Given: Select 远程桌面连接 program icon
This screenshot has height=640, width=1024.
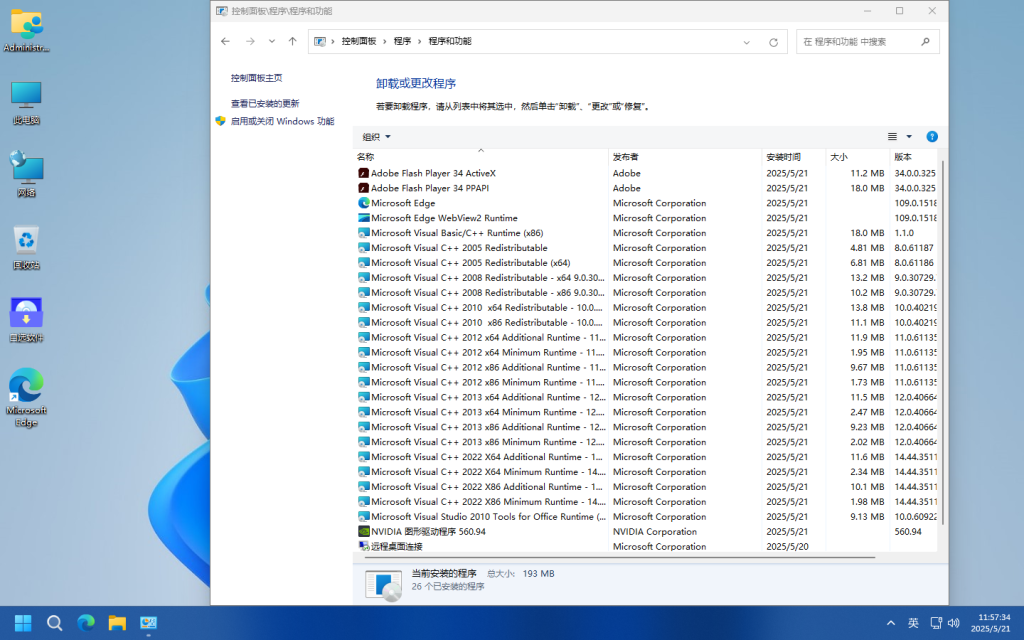Looking at the screenshot, I should point(364,546).
